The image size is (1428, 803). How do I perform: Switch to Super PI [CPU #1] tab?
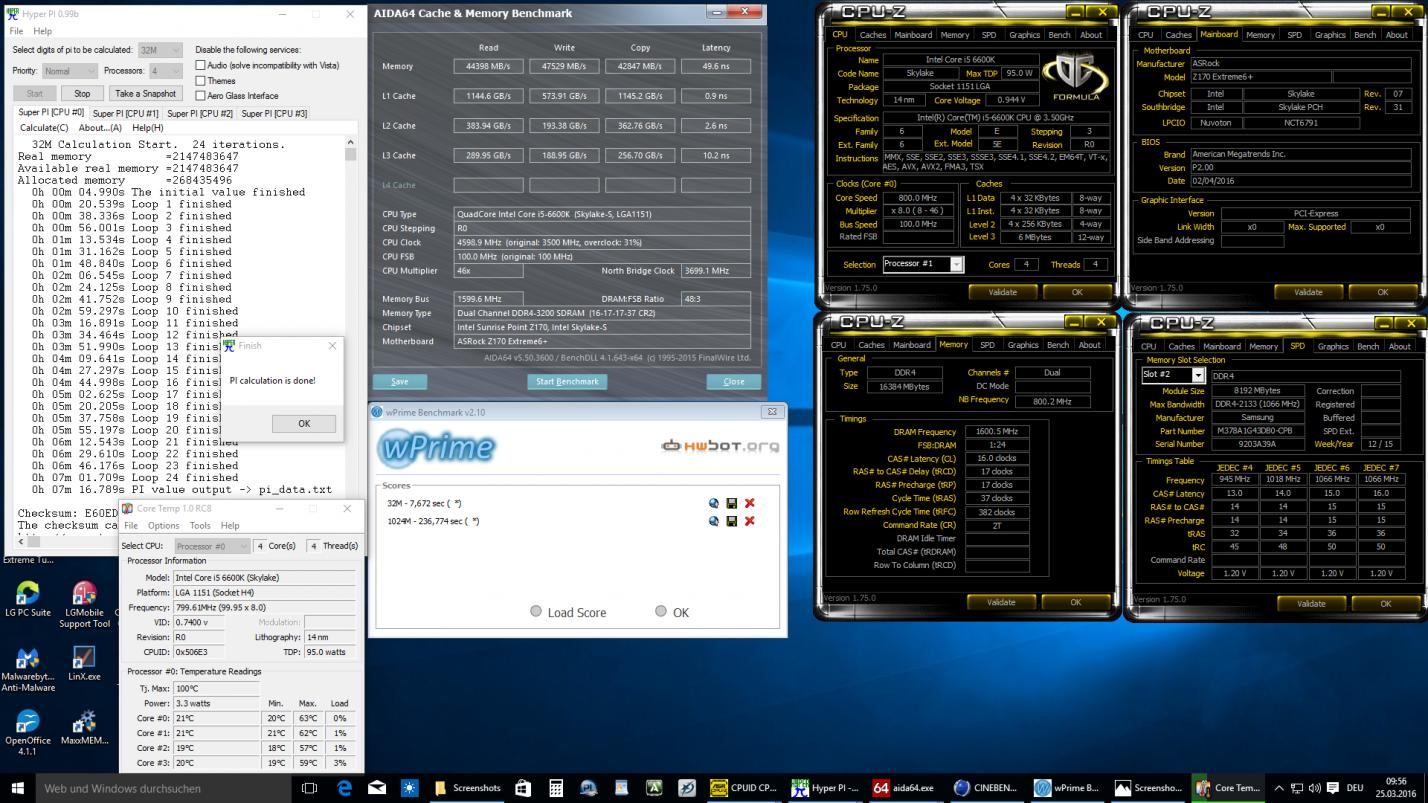pyautogui.click(x=126, y=114)
